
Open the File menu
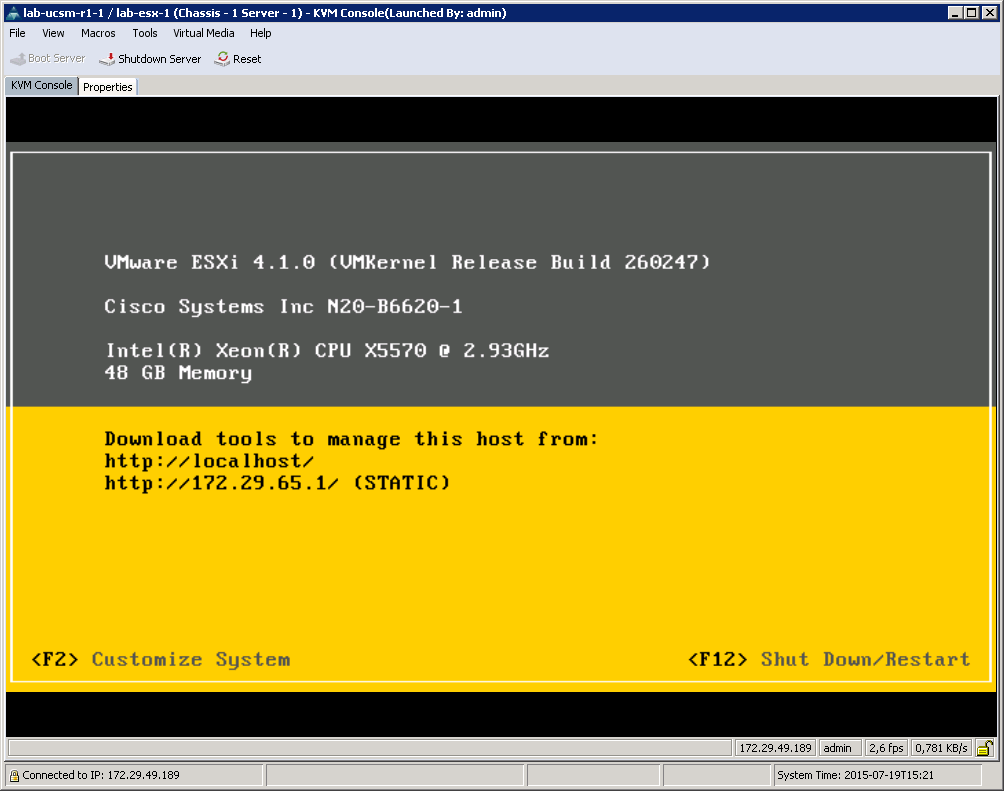pyautogui.click(x=17, y=33)
